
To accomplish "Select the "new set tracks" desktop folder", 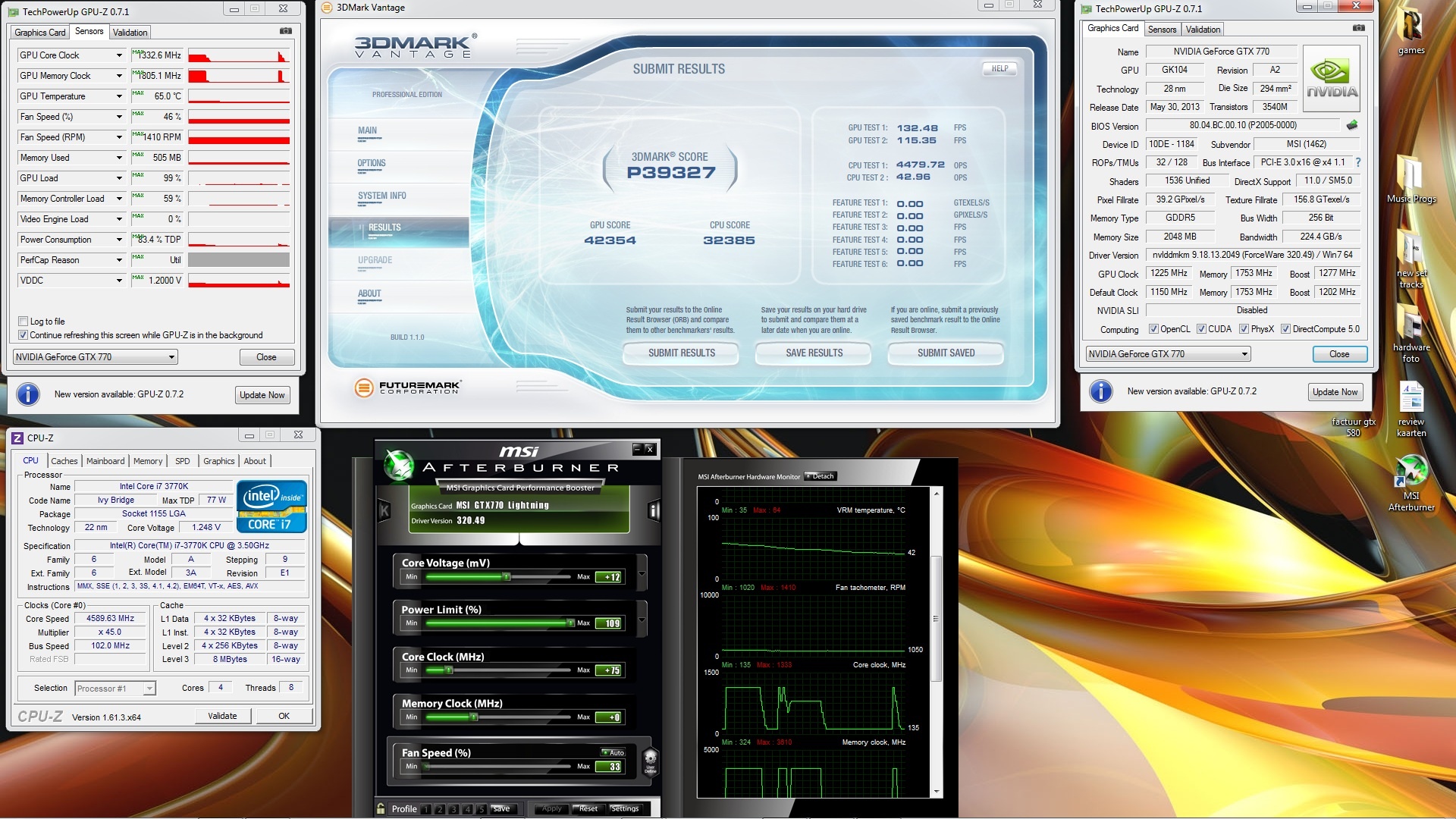I will click(x=1411, y=260).
